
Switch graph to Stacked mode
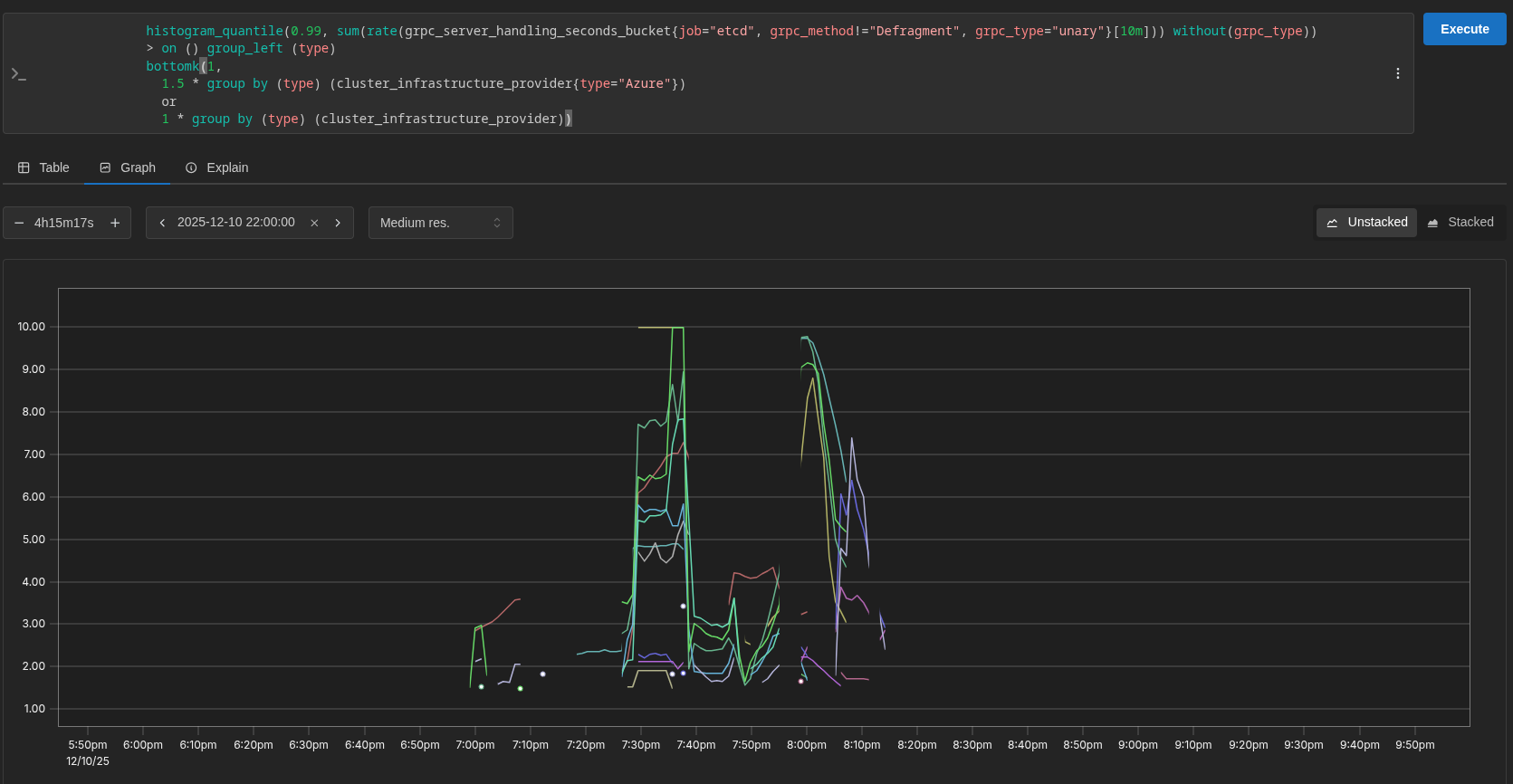click(x=1460, y=222)
